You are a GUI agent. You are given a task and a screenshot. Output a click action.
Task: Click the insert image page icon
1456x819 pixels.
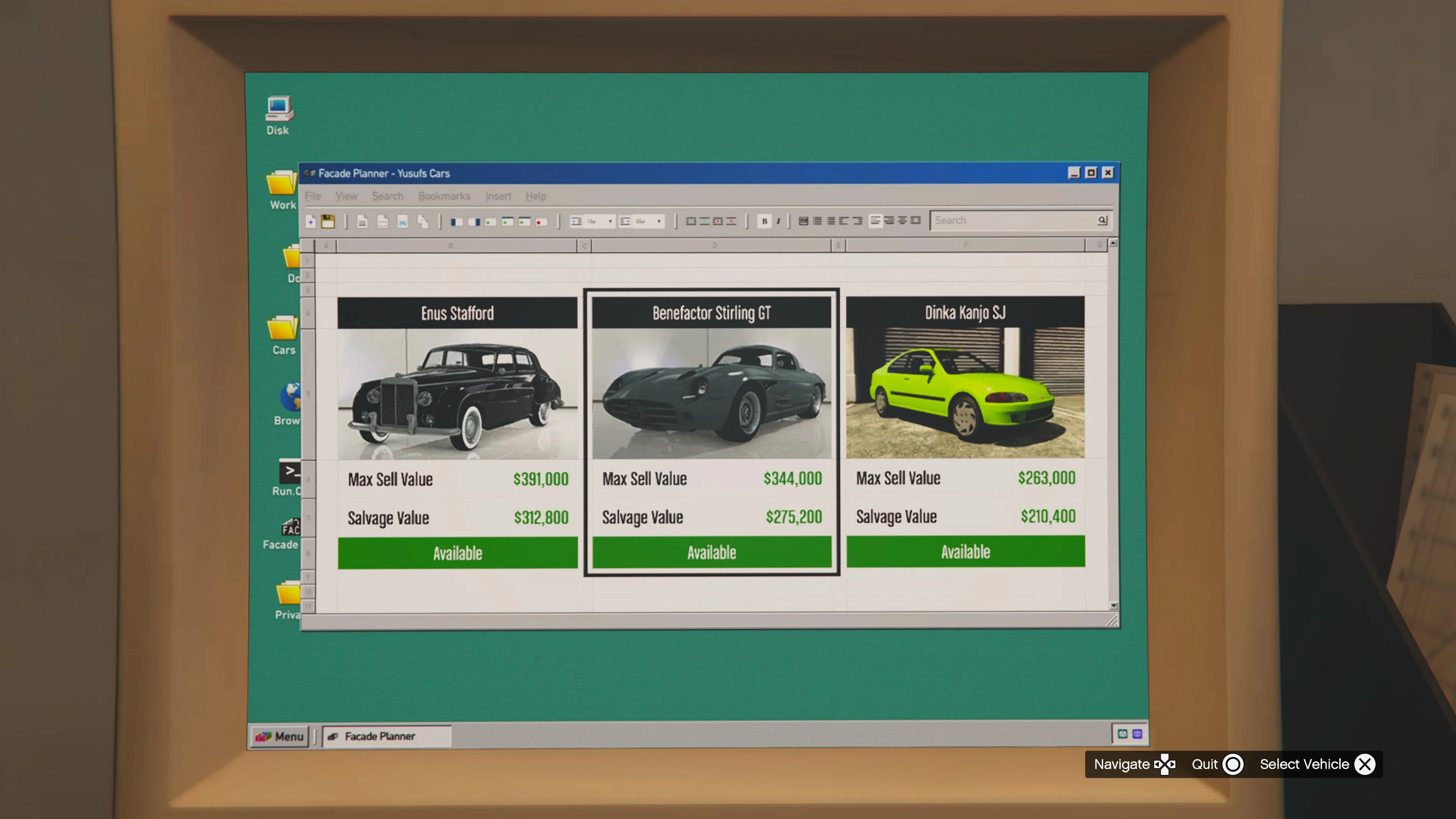point(402,221)
